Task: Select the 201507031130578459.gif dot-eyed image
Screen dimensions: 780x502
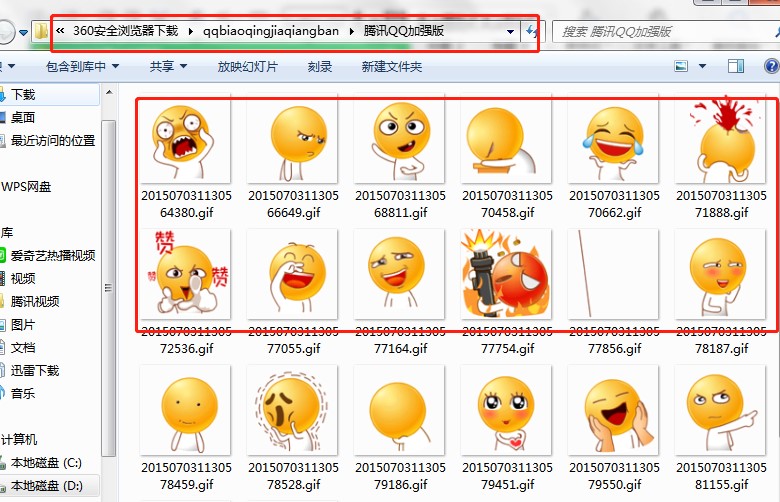Action: tap(186, 410)
